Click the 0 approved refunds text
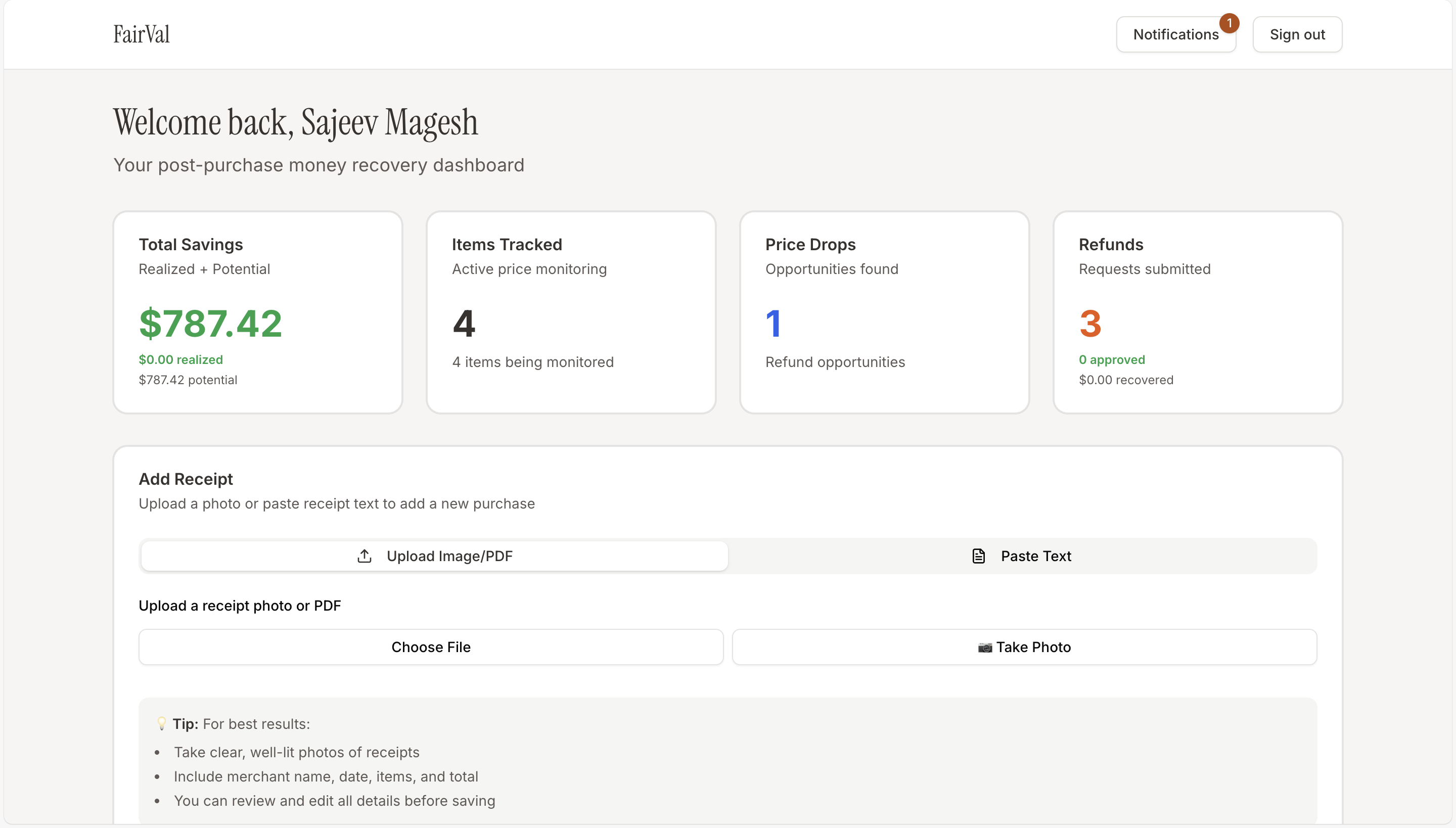The height and width of the screenshot is (828, 1456). [x=1111, y=359]
